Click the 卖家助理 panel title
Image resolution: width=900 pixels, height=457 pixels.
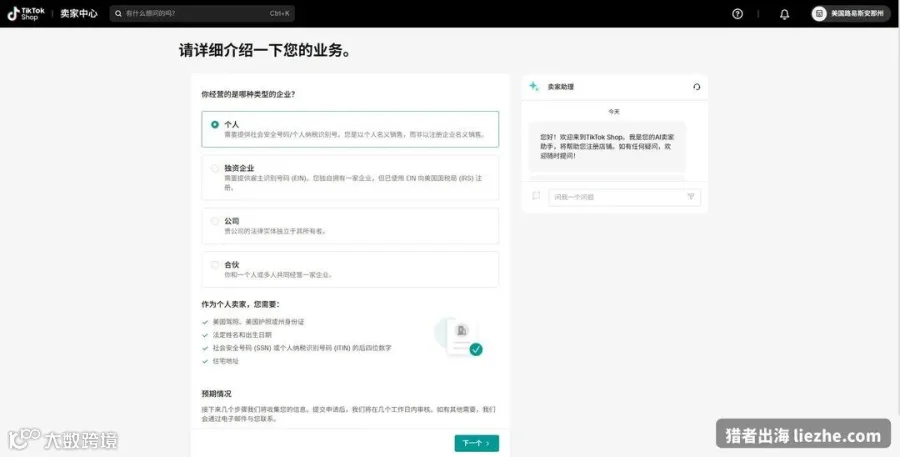click(x=560, y=87)
